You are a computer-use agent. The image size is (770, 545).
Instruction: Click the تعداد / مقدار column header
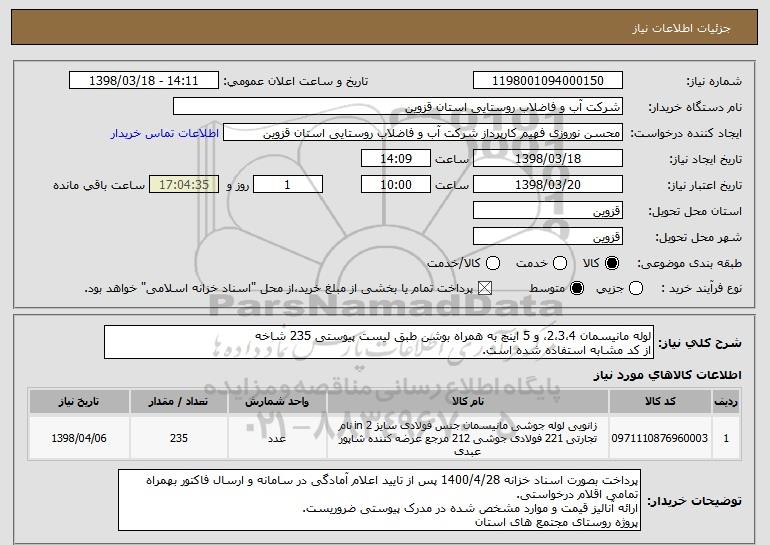[x=178, y=402]
